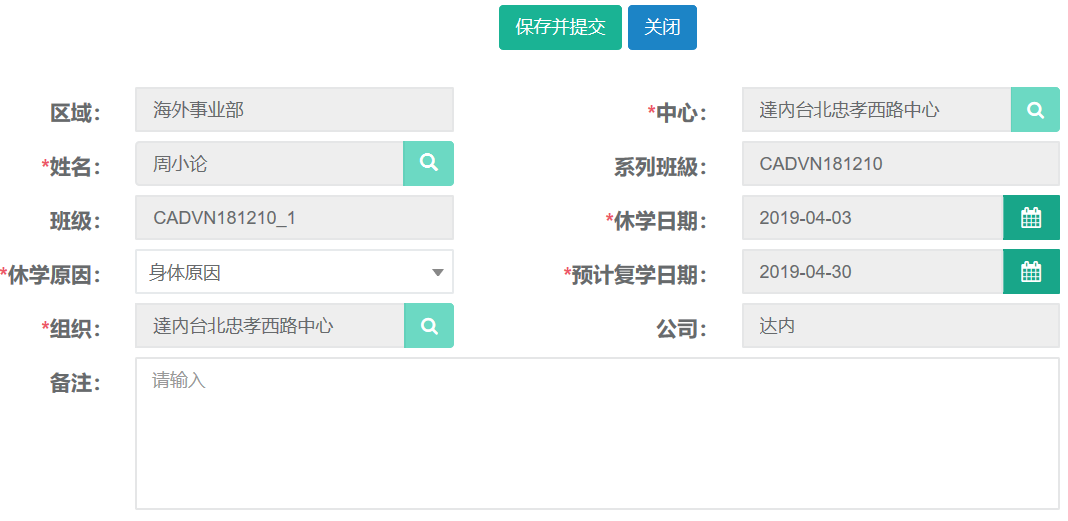Image resolution: width=1068 pixels, height=521 pixels.
Task: Click the 姓名 field showing 周小论
Action: tap(269, 164)
